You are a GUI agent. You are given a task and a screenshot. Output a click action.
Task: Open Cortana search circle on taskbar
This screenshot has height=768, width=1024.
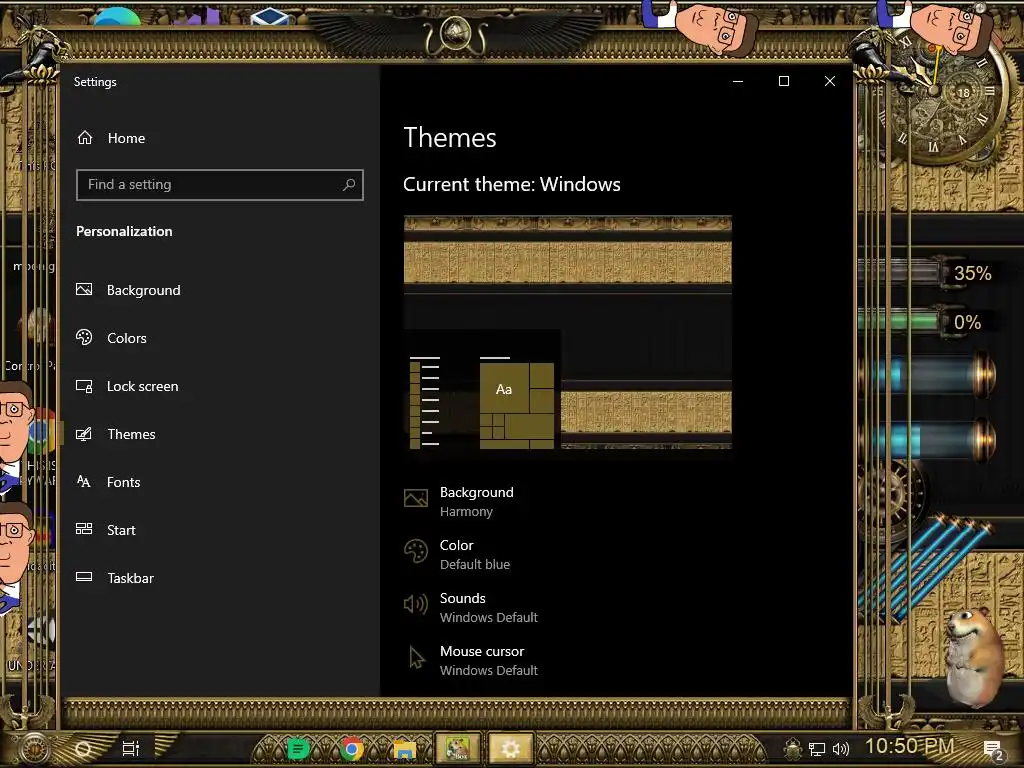(84, 749)
